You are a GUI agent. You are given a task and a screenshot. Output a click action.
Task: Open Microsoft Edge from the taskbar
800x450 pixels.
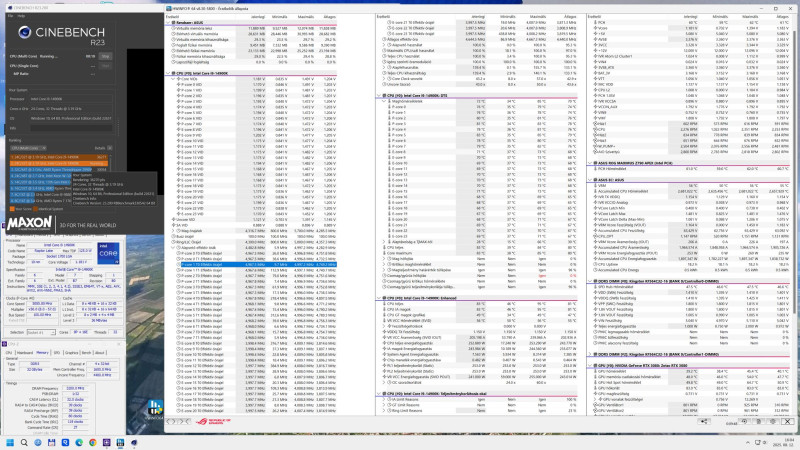coord(79,442)
